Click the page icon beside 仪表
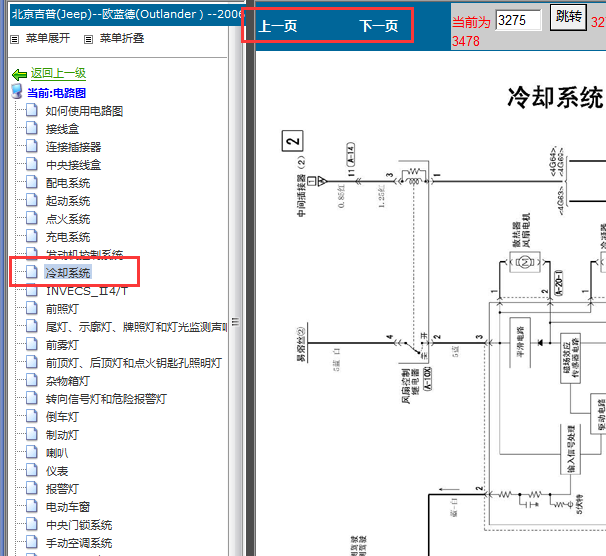Image resolution: width=606 pixels, height=556 pixels. (32, 470)
